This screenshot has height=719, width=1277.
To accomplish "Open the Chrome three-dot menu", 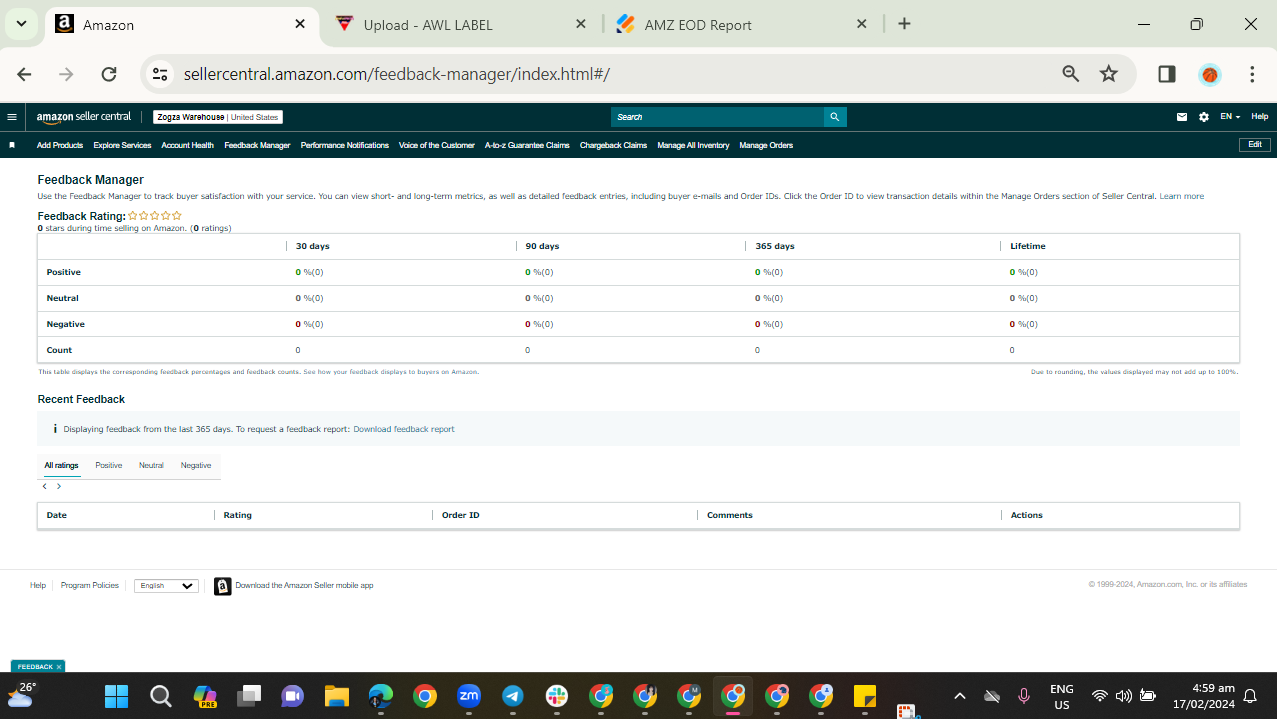I will (1252, 74).
